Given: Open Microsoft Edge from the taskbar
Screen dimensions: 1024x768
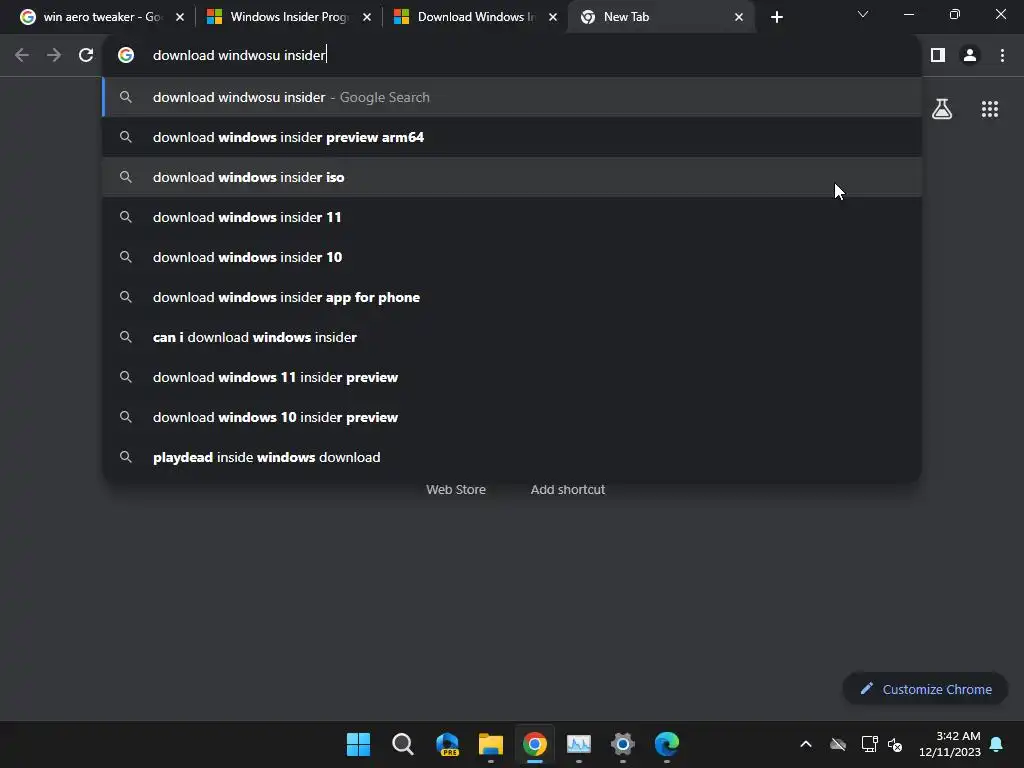Looking at the screenshot, I should point(667,744).
